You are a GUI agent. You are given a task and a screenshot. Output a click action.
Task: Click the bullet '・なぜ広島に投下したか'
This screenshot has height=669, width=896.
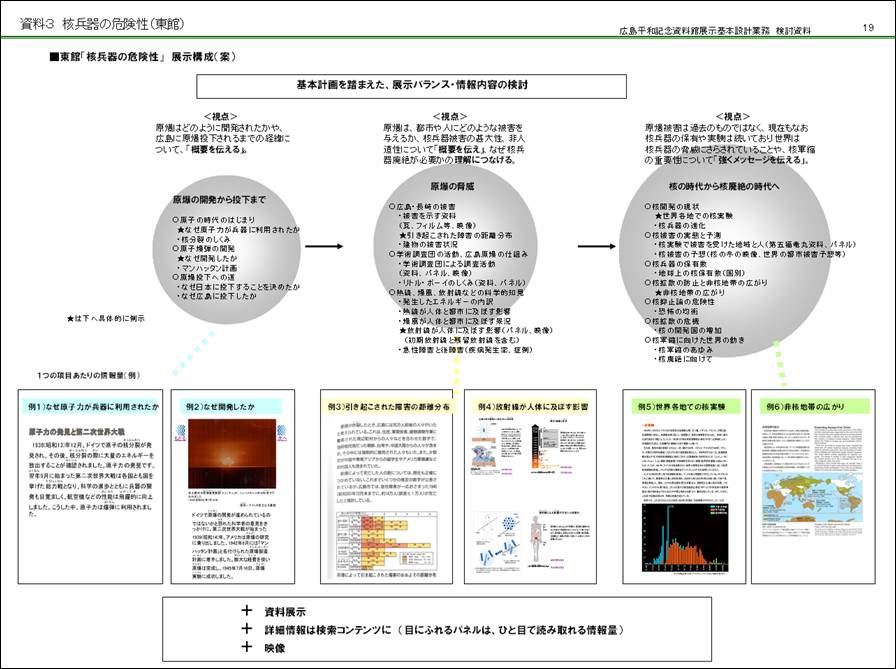coord(217,296)
